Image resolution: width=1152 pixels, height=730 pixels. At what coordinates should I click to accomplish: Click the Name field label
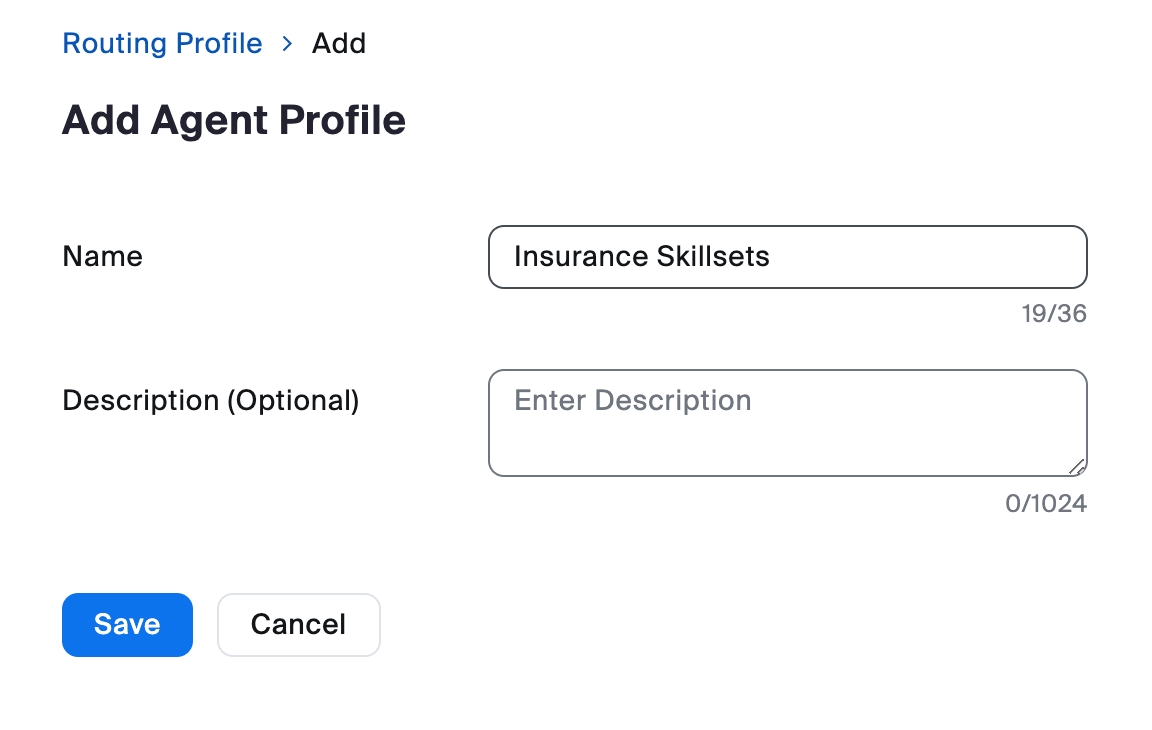coord(102,256)
